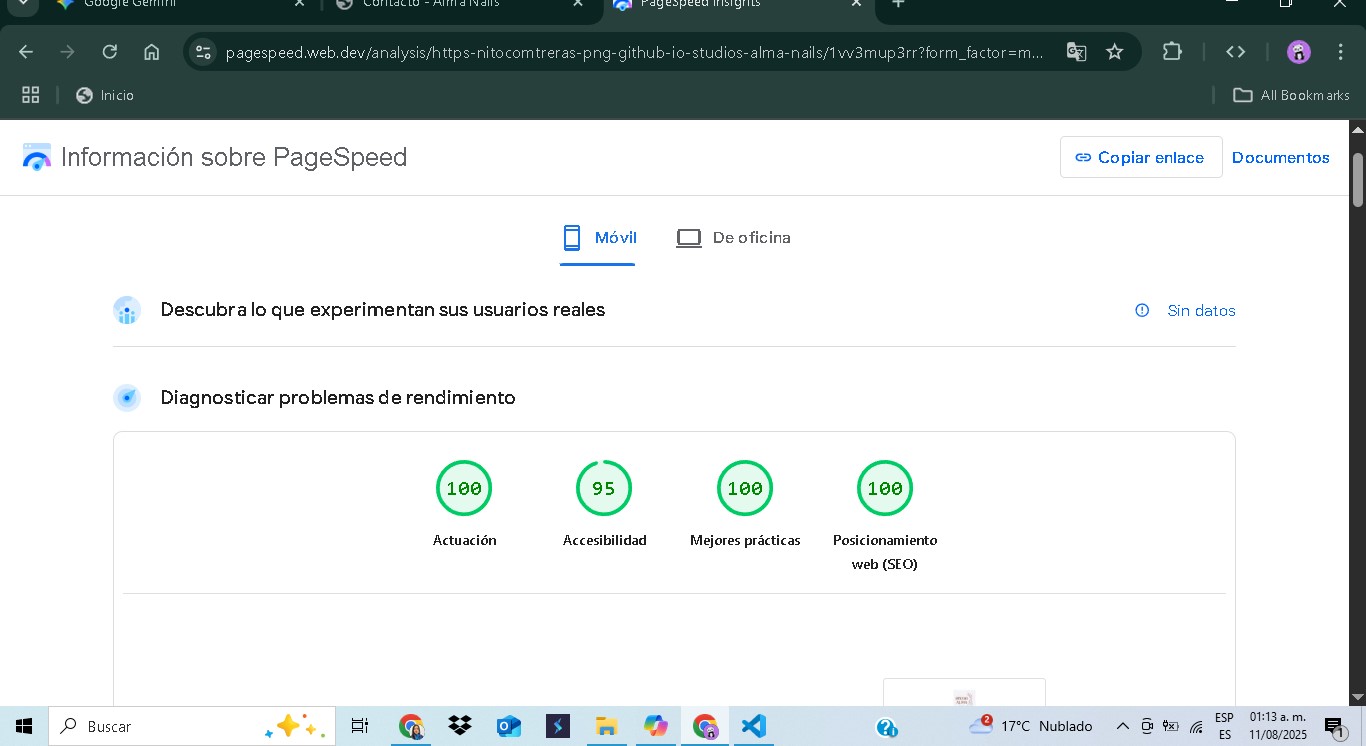The width and height of the screenshot is (1366, 746).
Task: Click the scrollbar down arrow
Action: [x=1358, y=697]
